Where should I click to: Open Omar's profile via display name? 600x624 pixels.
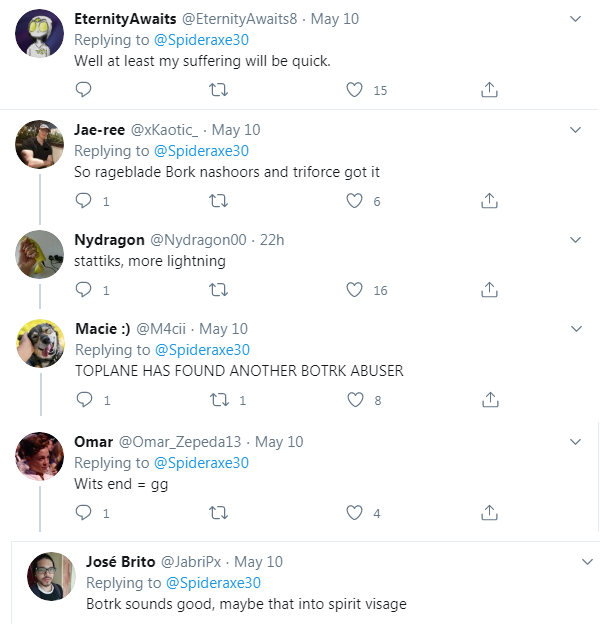[93, 442]
